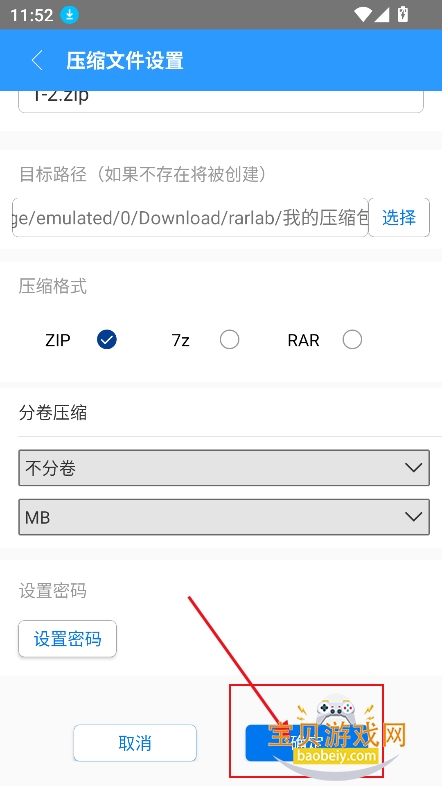Tap the cellular signal icon

pos(382,15)
